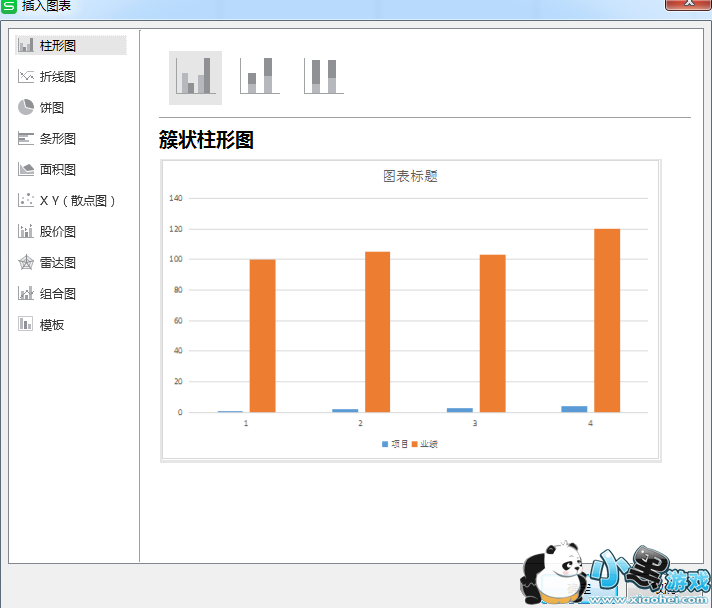Choose the 饼图 pie chart category
This screenshot has height=608, width=712.
coord(51,107)
